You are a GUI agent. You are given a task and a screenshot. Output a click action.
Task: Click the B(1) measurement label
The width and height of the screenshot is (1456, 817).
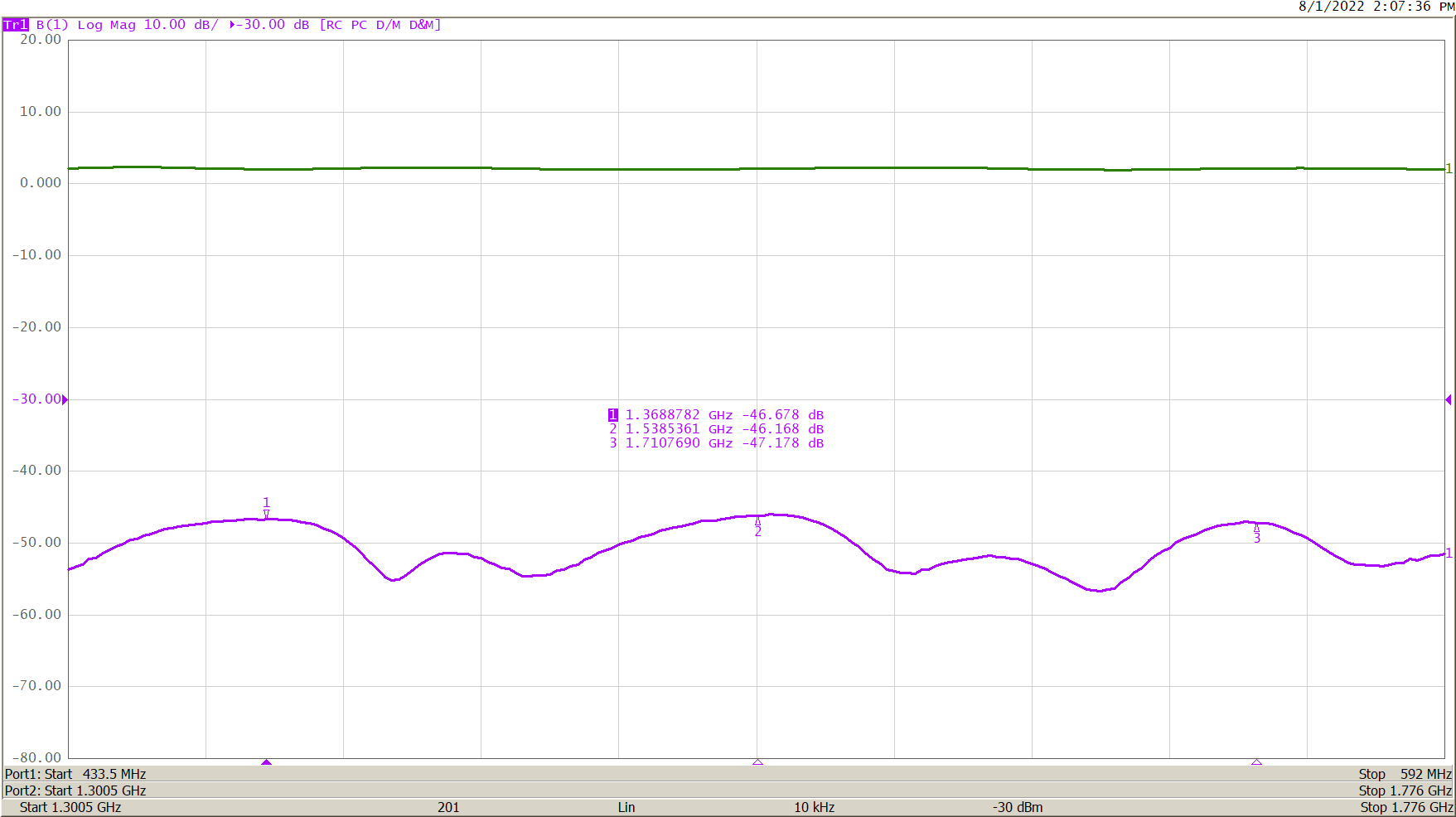coord(52,25)
